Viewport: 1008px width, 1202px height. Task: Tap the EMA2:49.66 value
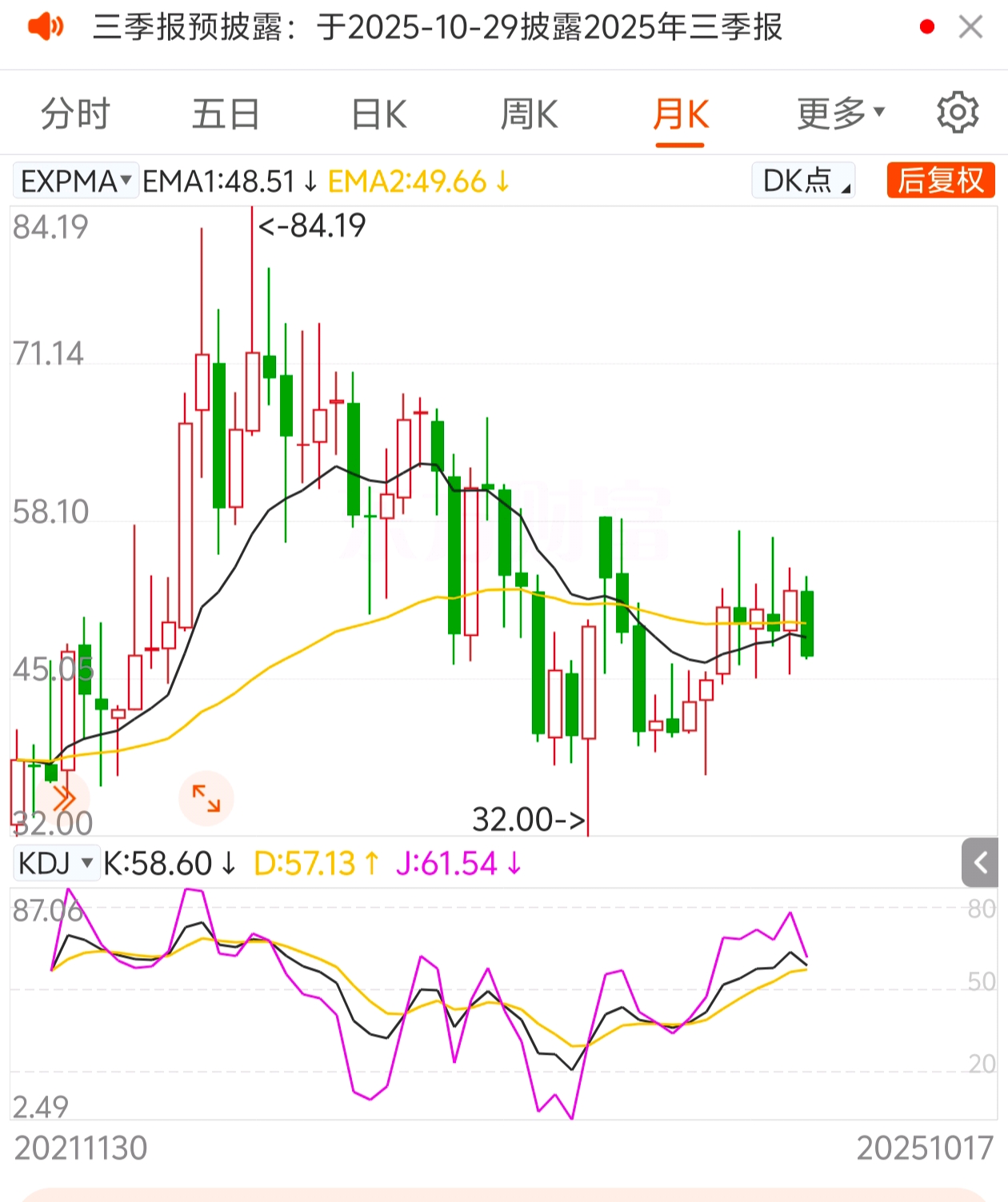[x=418, y=182]
